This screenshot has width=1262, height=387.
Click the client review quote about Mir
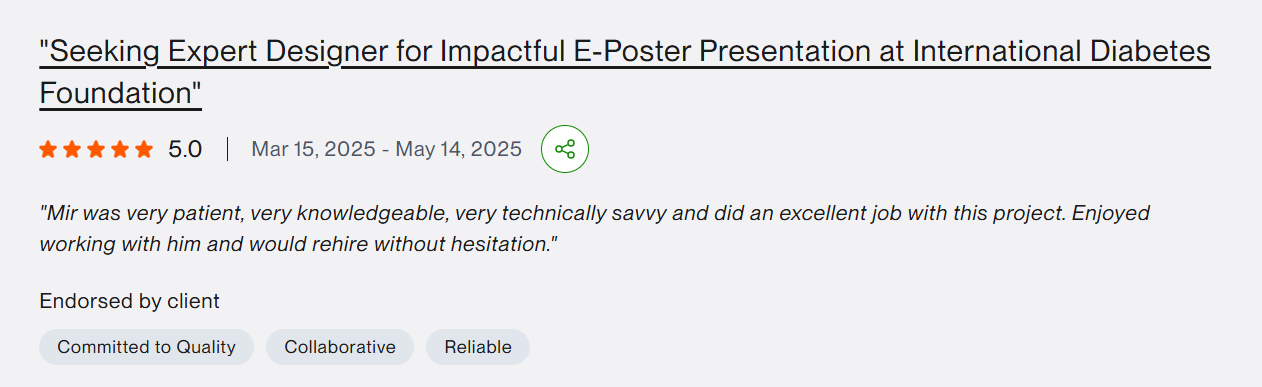point(595,228)
